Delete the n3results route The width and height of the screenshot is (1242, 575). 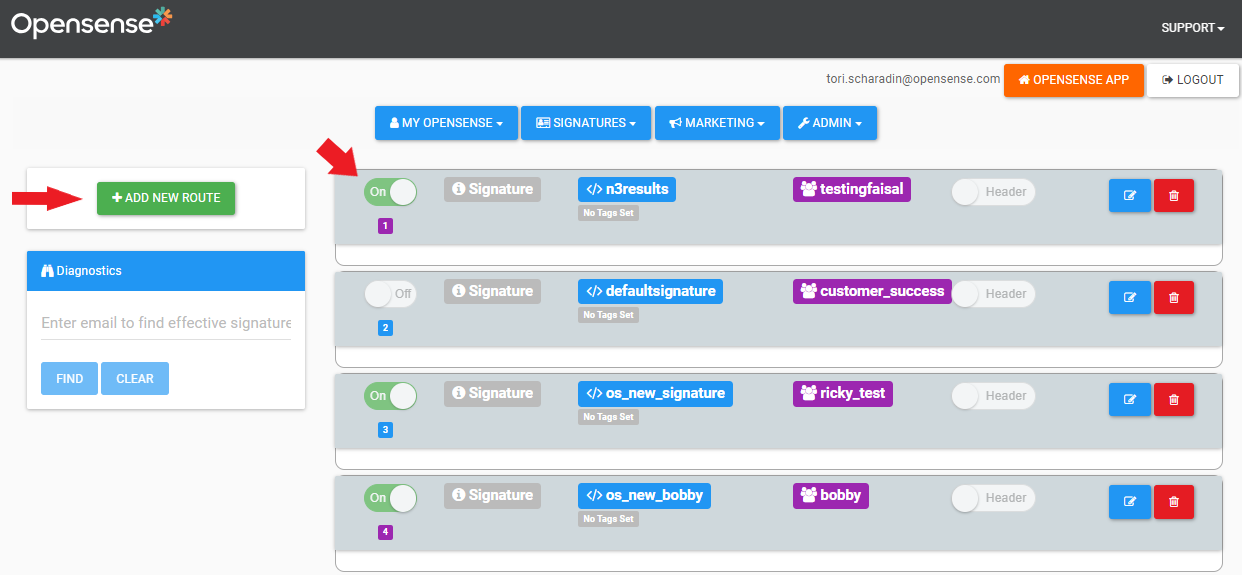pyautogui.click(x=1174, y=196)
